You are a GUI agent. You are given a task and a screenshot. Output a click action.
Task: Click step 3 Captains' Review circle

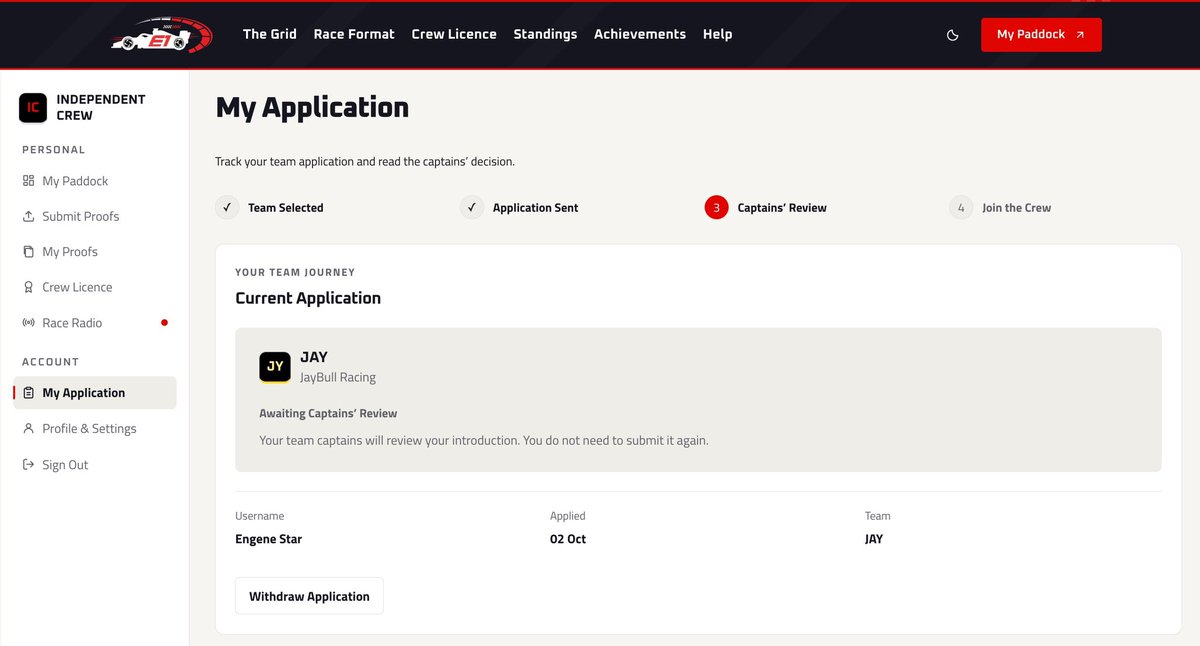tap(716, 208)
